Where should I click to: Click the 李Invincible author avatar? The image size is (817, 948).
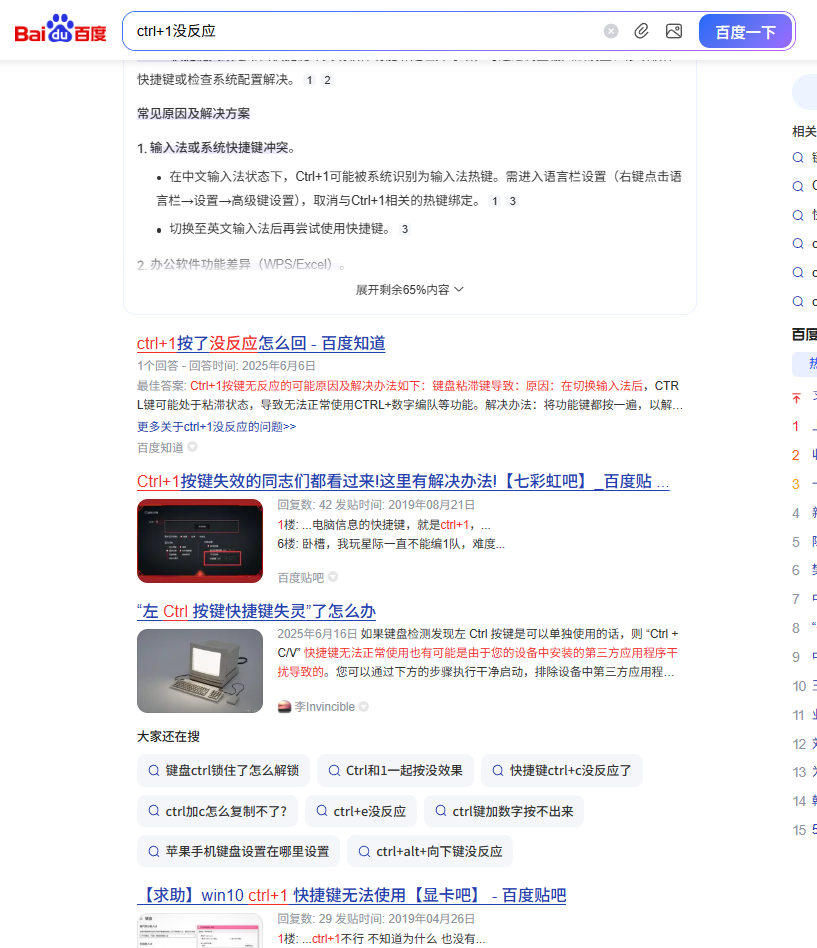click(x=284, y=707)
